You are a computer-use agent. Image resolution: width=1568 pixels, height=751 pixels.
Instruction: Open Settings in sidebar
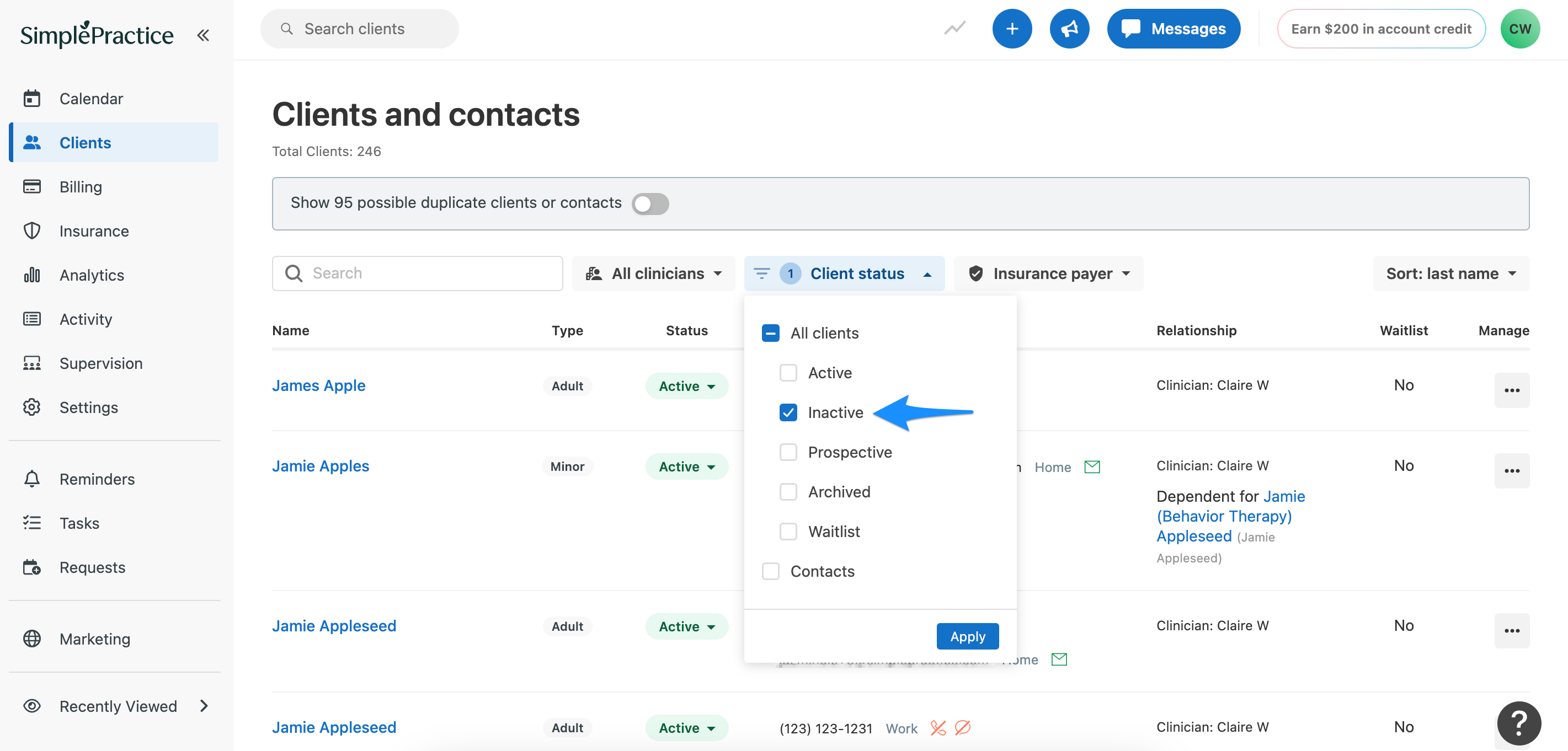[x=114, y=407]
